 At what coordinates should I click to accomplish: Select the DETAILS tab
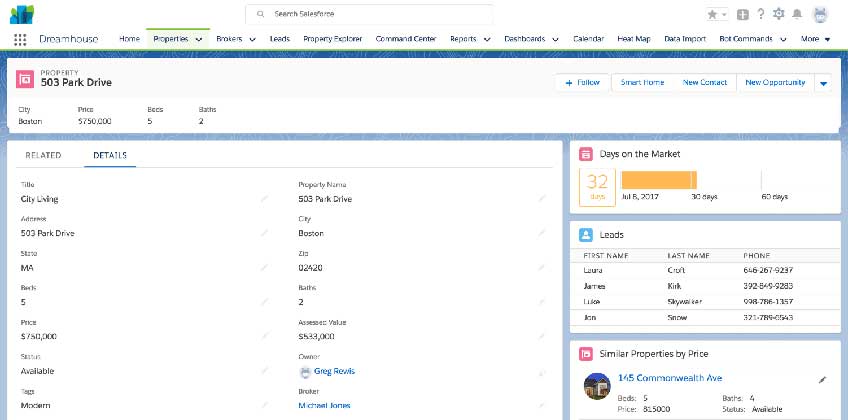click(x=110, y=155)
